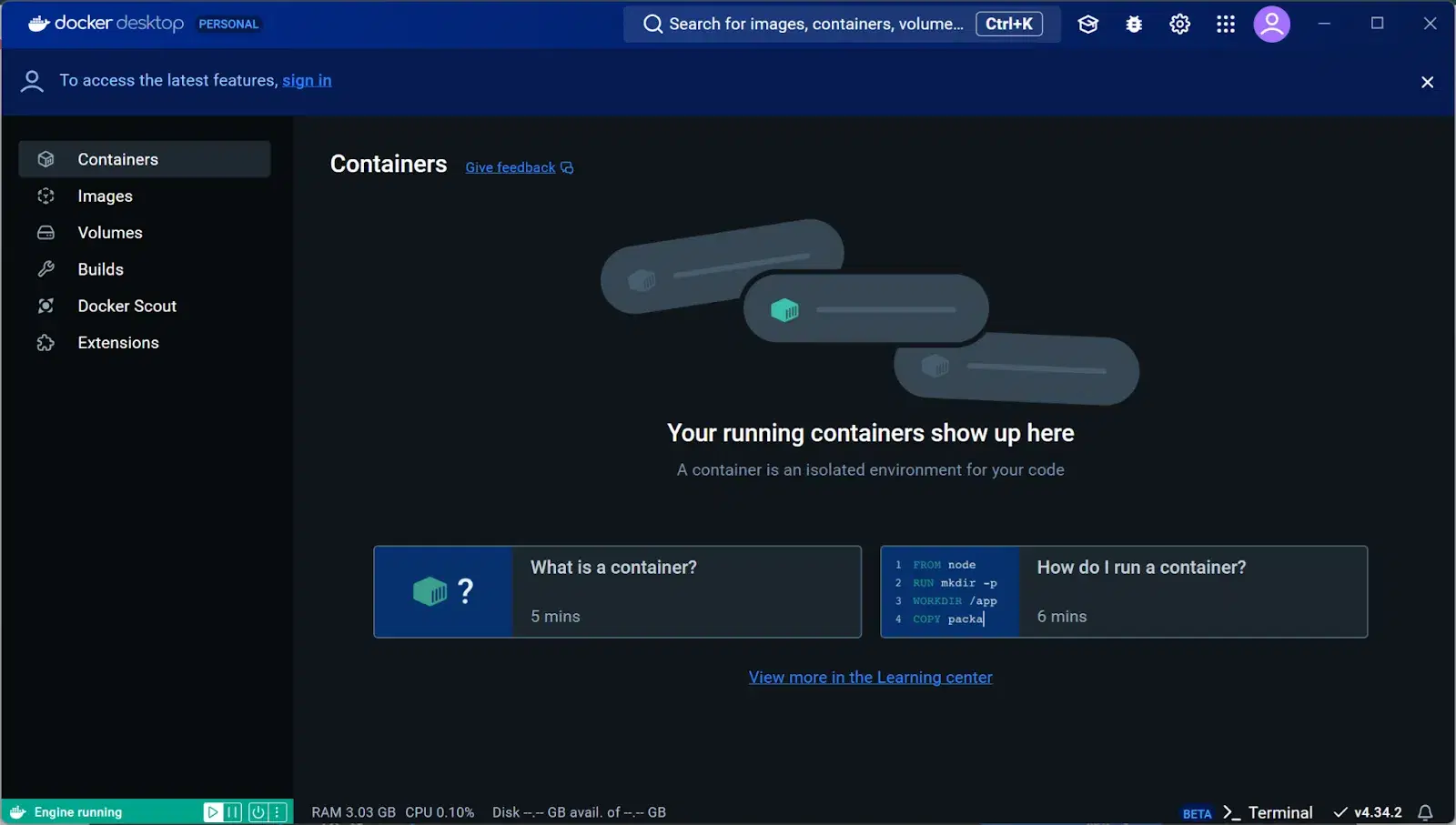Click the sign in link

(307, 80)
